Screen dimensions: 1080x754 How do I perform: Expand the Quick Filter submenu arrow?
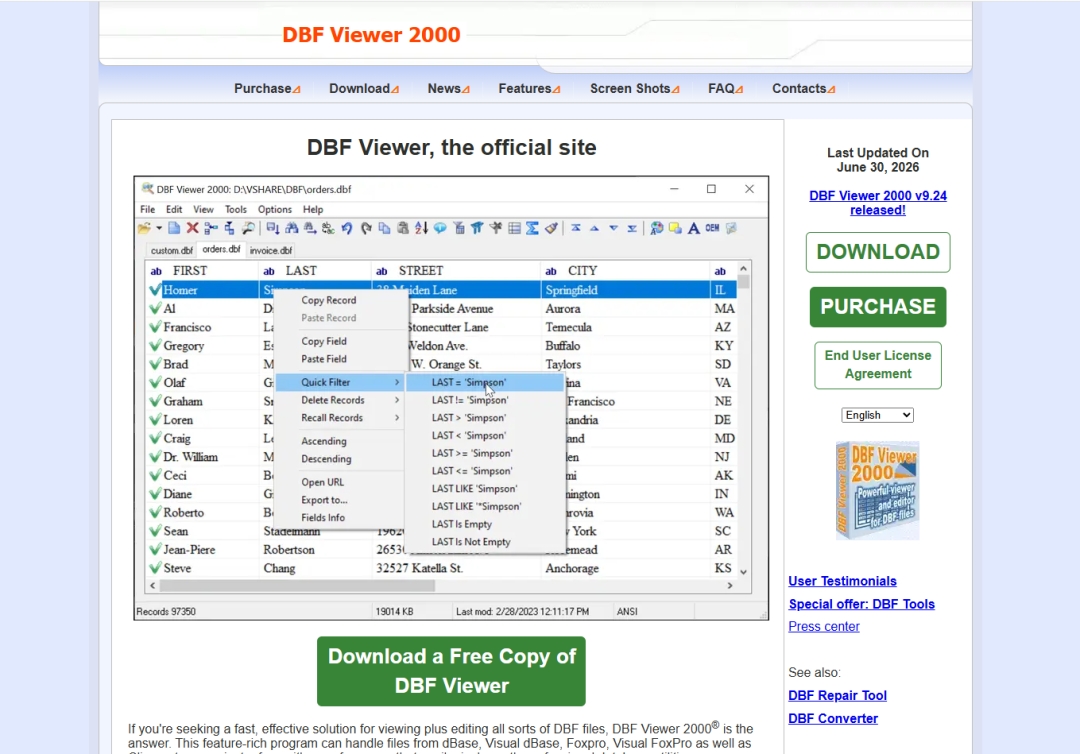point(397,382)
